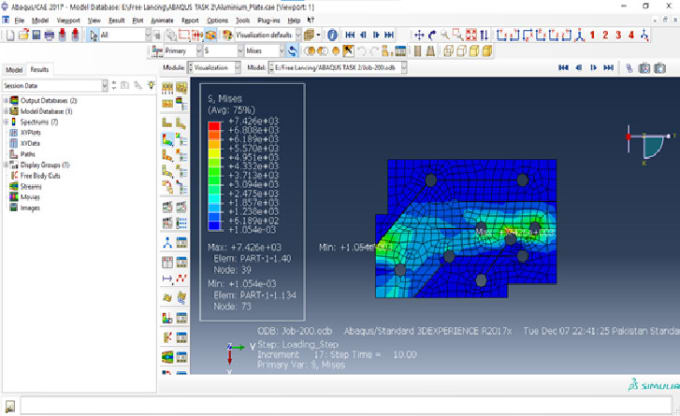
Task: Click the dark blue legend band
Action: click(x=214, y=226)
